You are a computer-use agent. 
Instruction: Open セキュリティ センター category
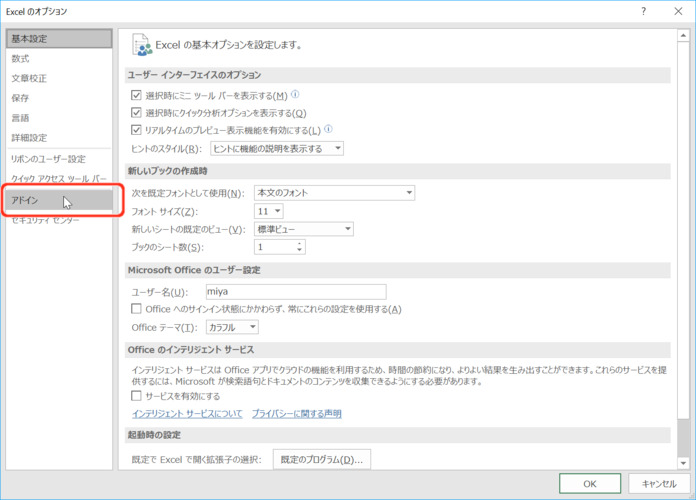(59, 220)
